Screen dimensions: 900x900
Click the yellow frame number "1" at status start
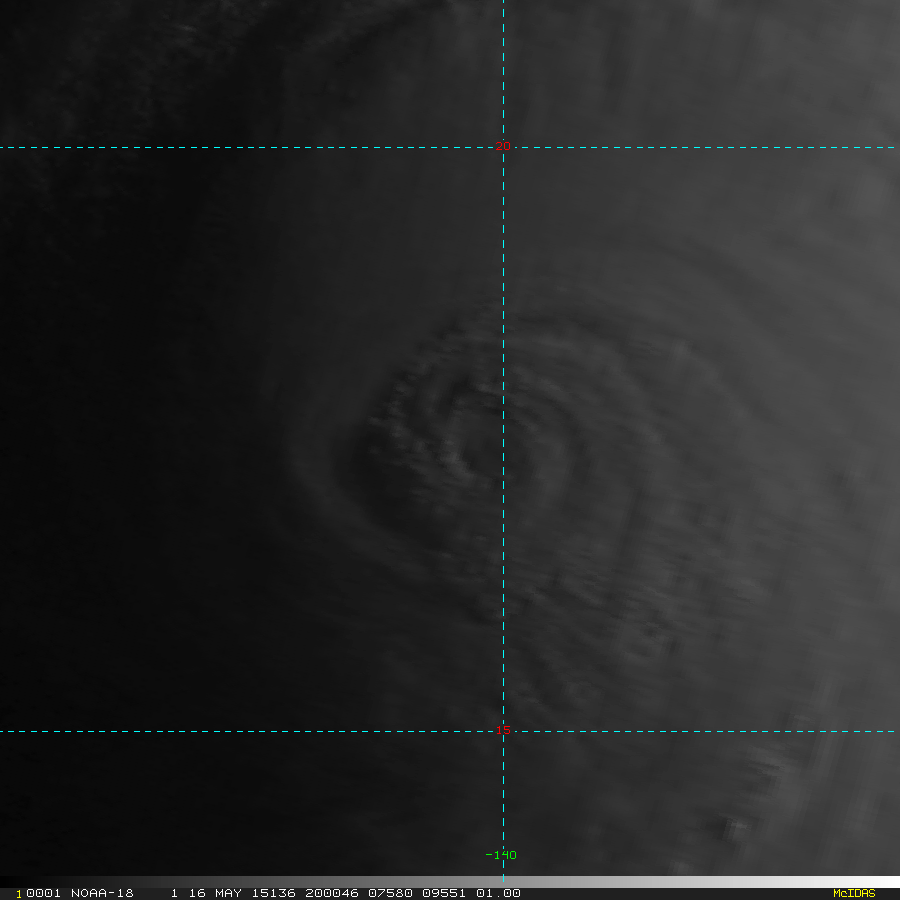point(19,894)
